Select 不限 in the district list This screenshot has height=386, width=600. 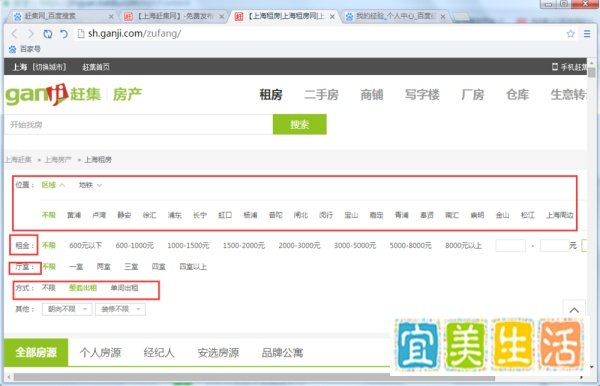pyautogui.click(x=49, y=215)
